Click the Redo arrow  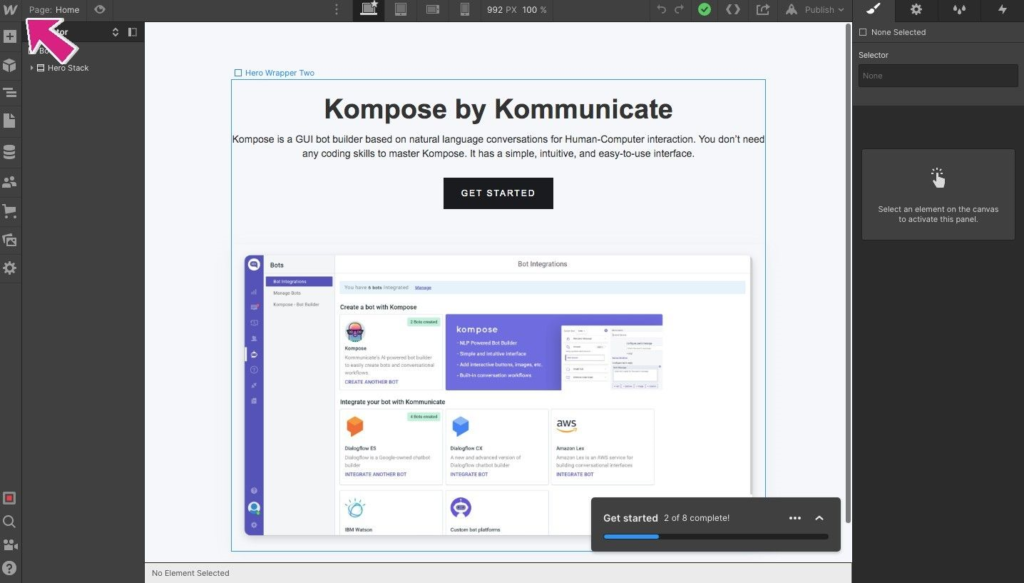coord(679,10)
